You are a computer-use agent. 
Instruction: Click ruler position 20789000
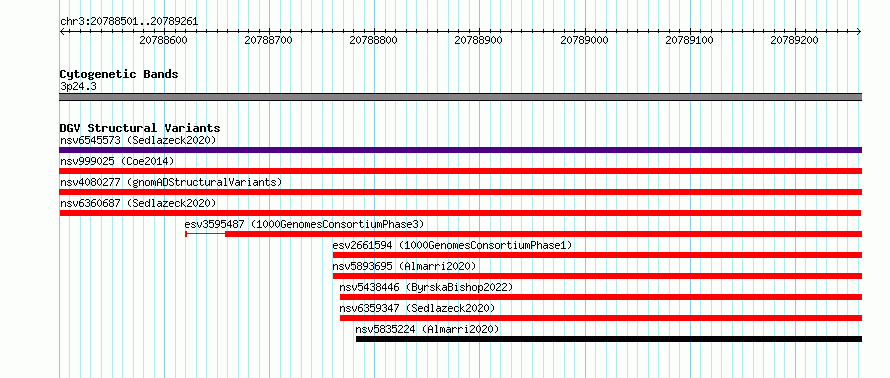click(584, 40)
